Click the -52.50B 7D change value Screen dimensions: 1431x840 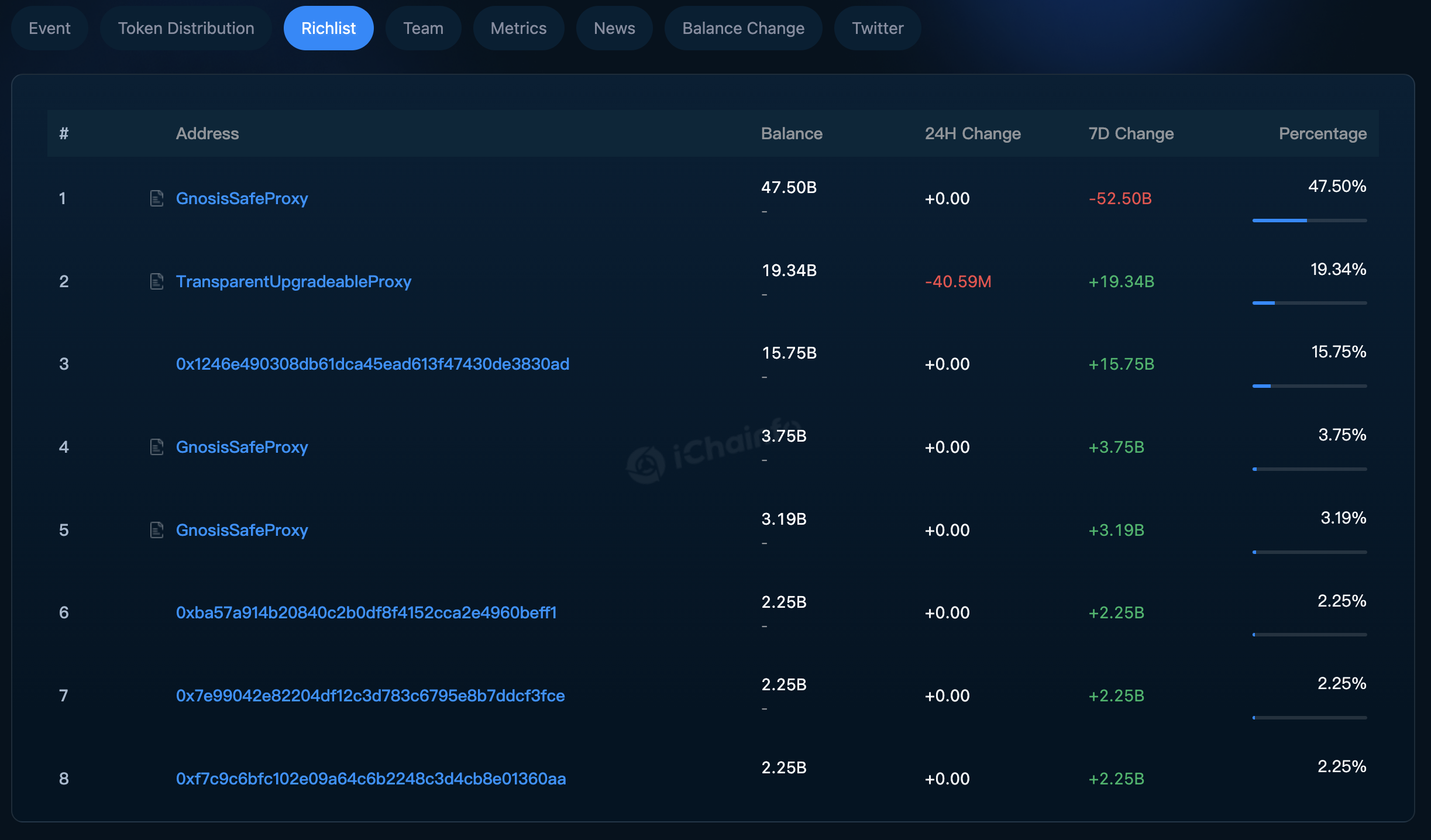1120,198
